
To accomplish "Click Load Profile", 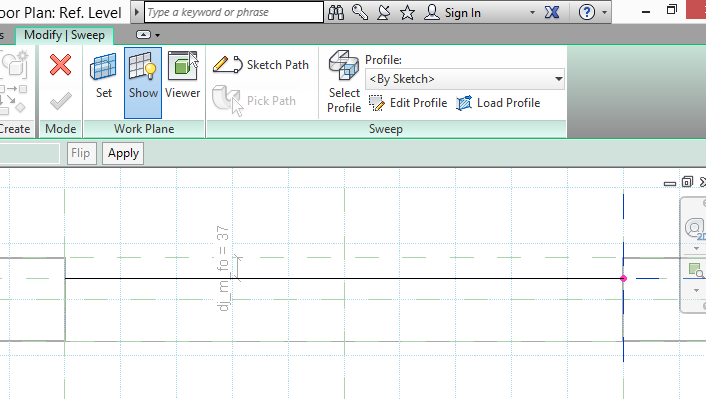I will coord(498,103).
